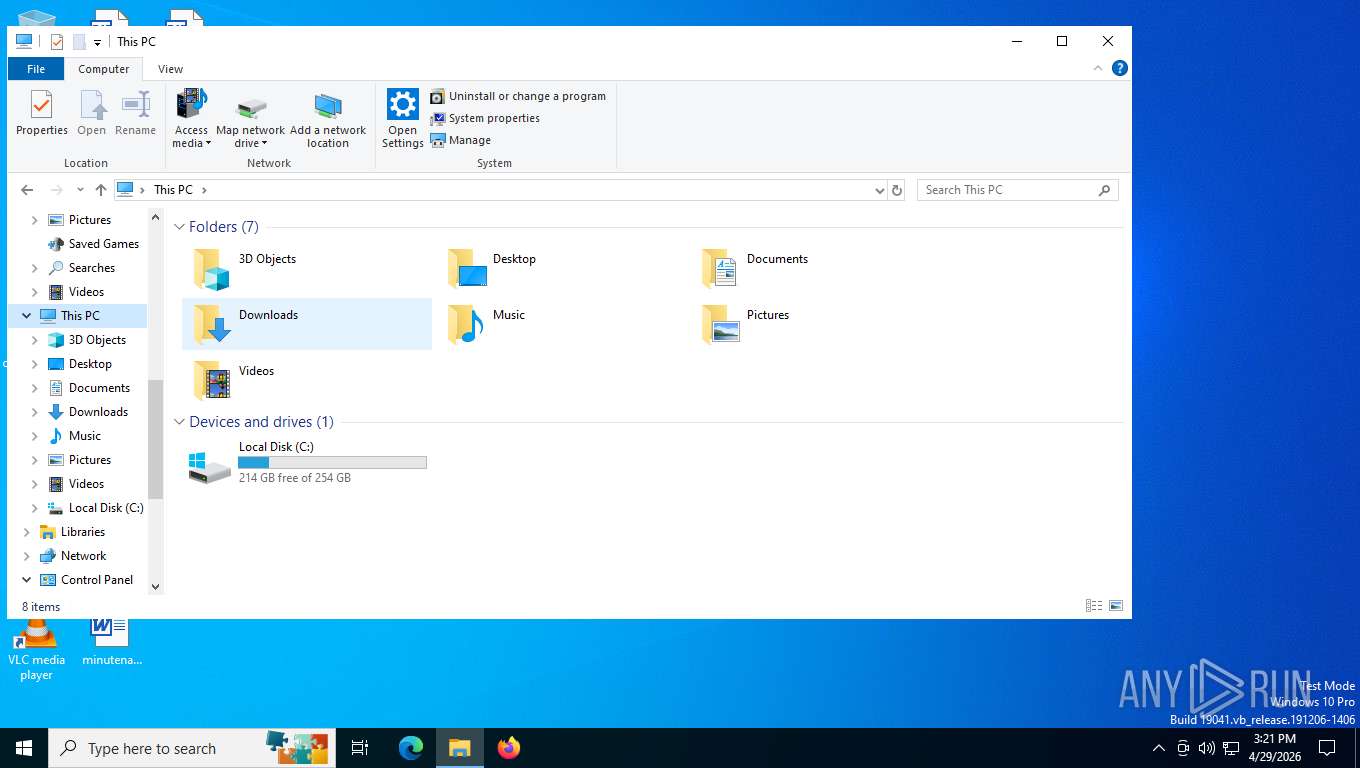Viewport: 1360px width, 768px height.
Task: Open the Windows Start menu
Action: (24, 748)
